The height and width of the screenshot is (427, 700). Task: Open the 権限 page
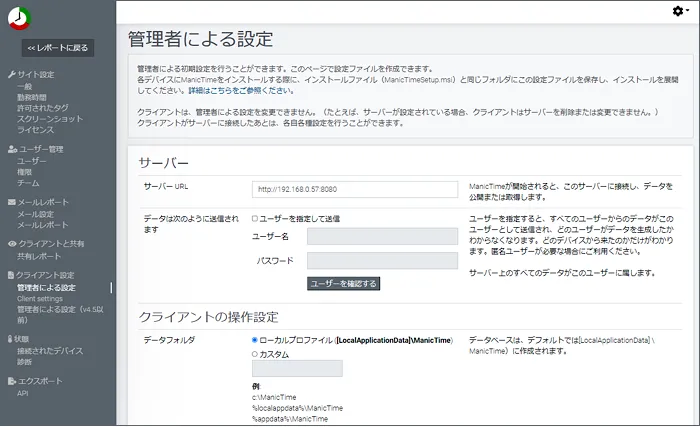click(25, 172)
